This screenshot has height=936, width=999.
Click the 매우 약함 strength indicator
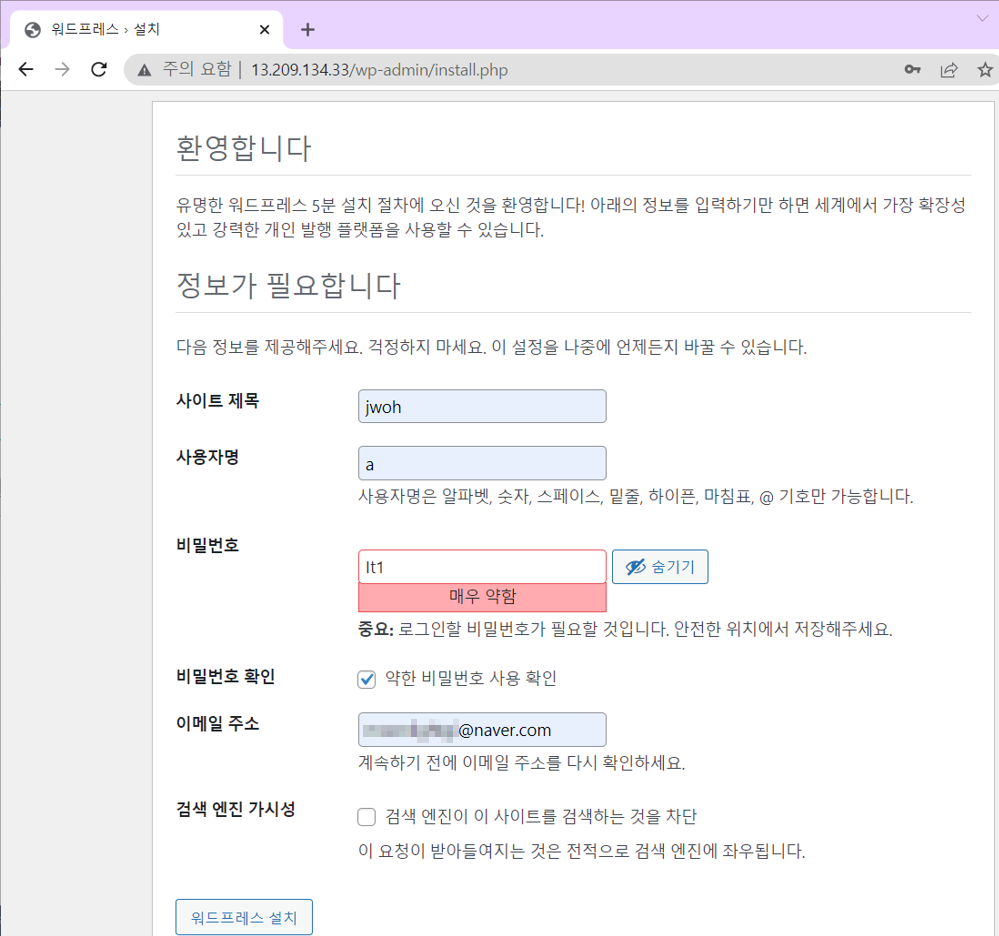tap(482, 597)
